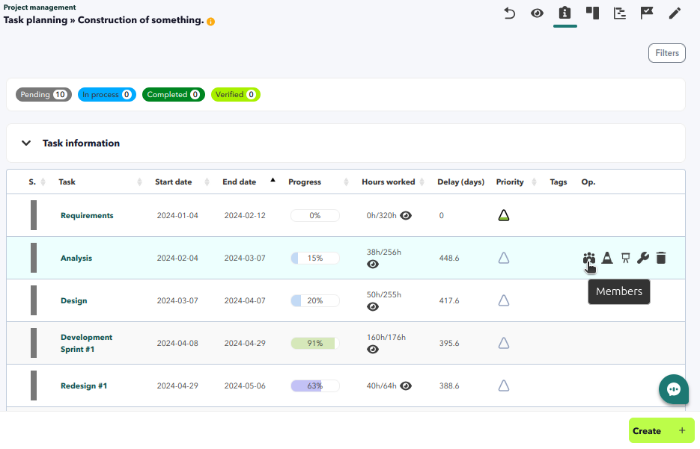Open the Design task link
Image resolution: width=700 pixels, height=449 pixels.
pyautogui.click(x=74, y=301)
